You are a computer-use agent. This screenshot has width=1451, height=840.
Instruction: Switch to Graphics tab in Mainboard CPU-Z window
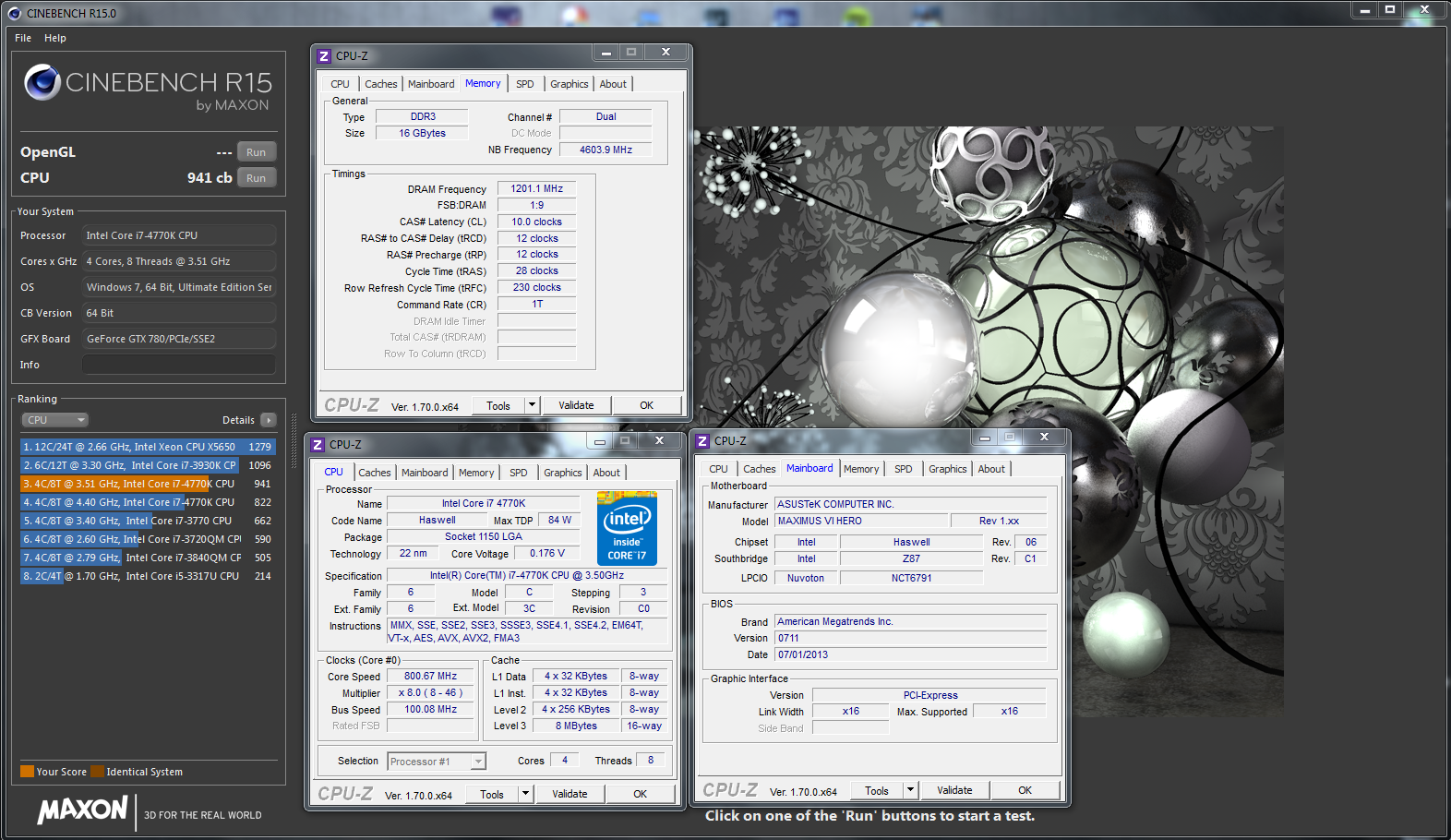[x=948, y=469]
